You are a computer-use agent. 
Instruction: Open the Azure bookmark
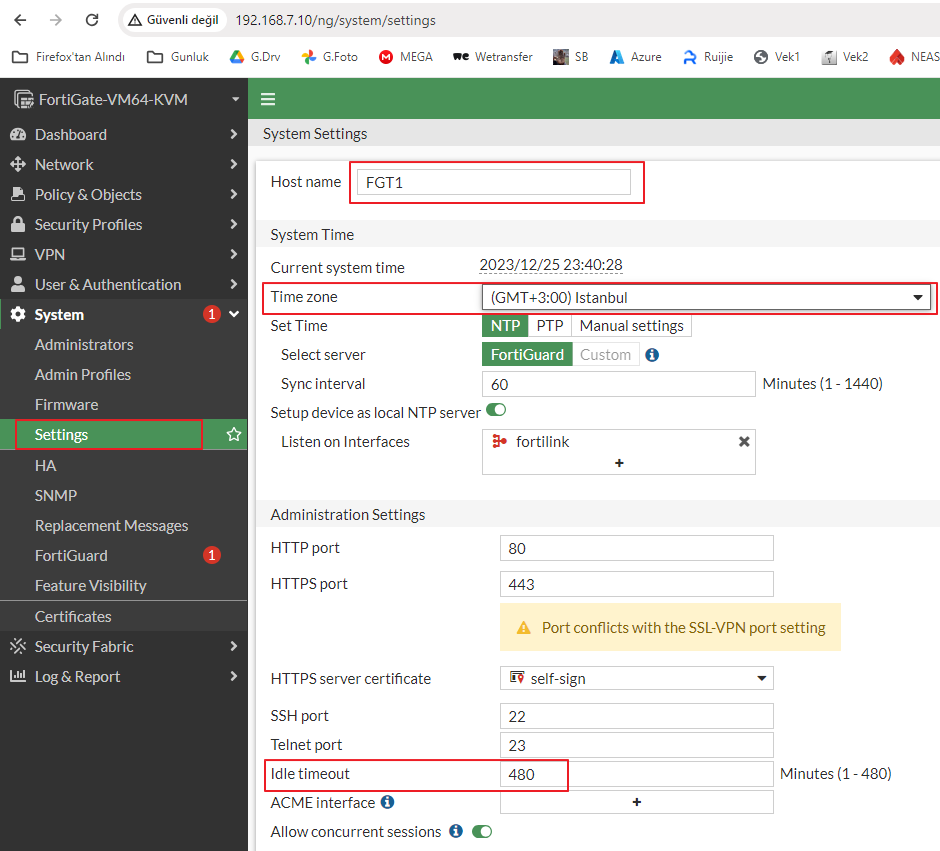635,57
